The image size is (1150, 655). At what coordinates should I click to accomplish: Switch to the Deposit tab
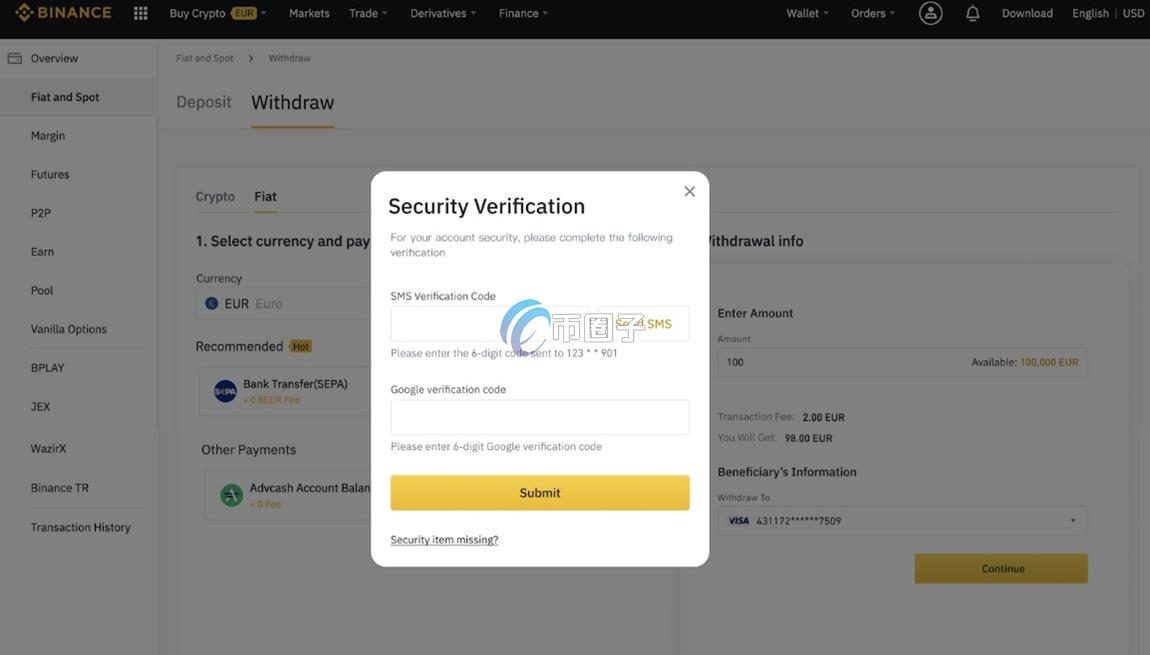(203, 102)
